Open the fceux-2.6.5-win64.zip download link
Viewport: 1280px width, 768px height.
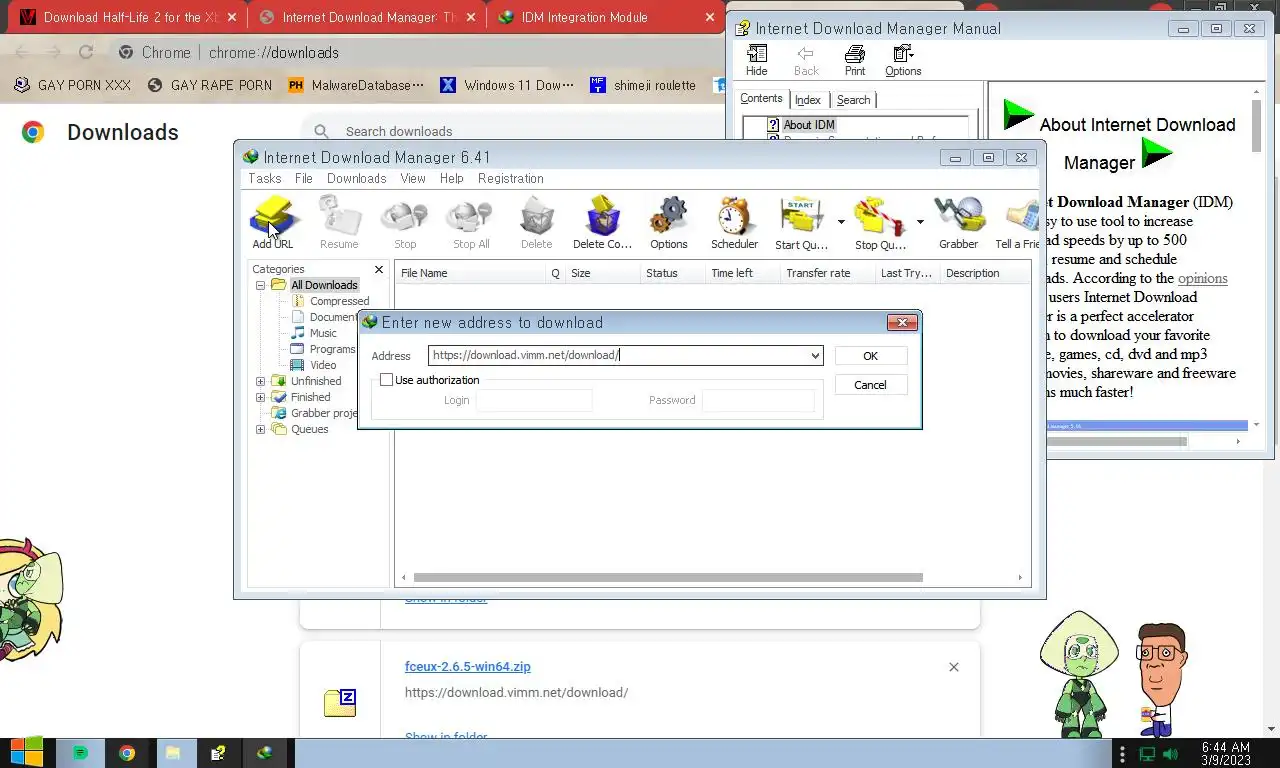[467, 667]
